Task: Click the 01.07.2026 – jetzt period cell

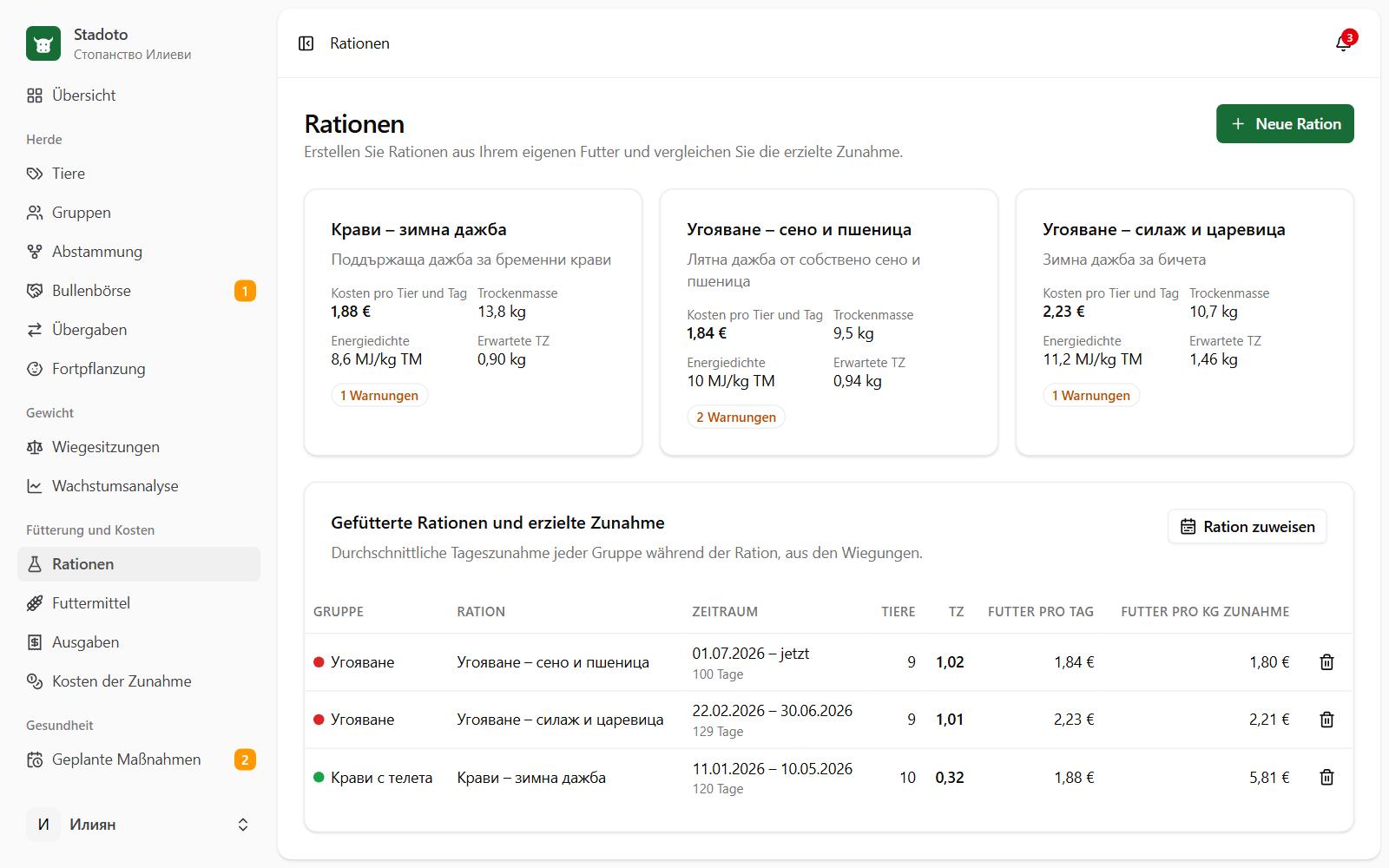Action: pyautogui.click(x=750, y=654)
